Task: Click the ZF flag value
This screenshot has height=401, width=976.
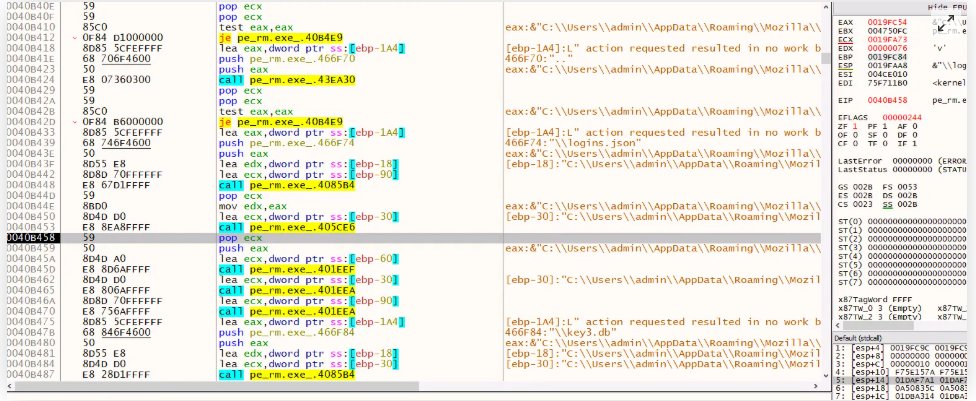Action: point(854,126)
